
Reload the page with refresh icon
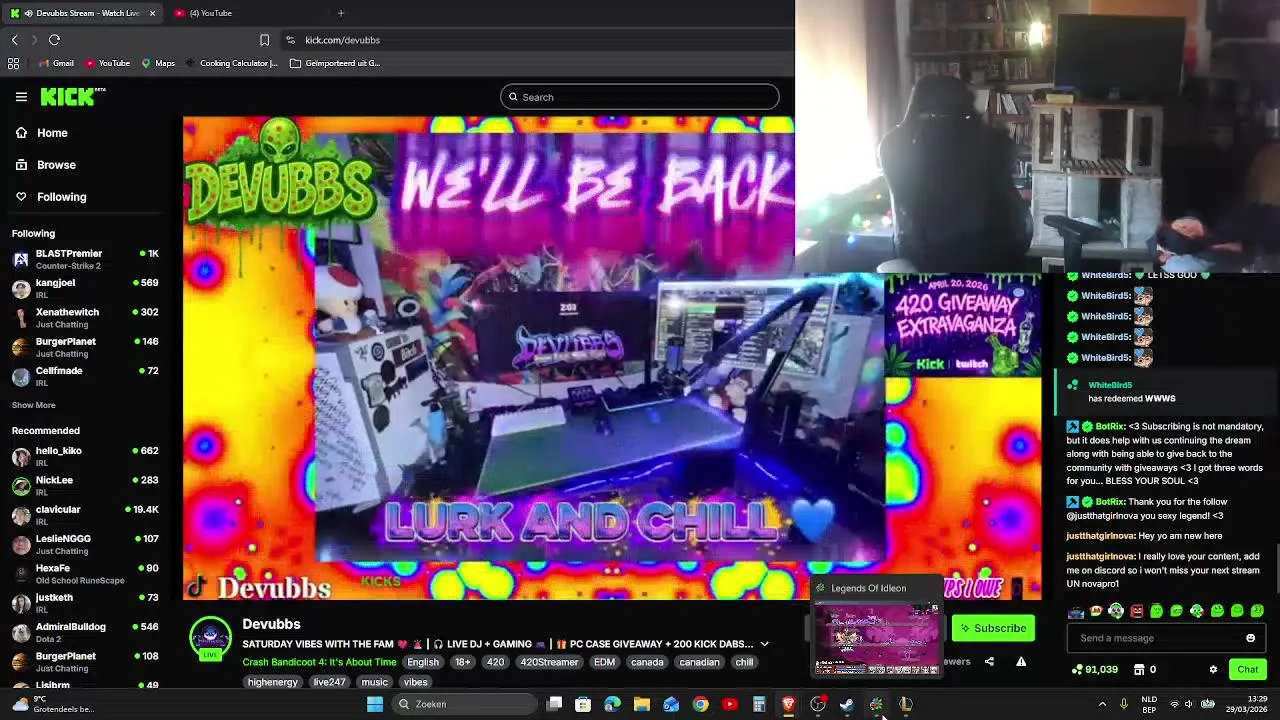pos(54,40)
